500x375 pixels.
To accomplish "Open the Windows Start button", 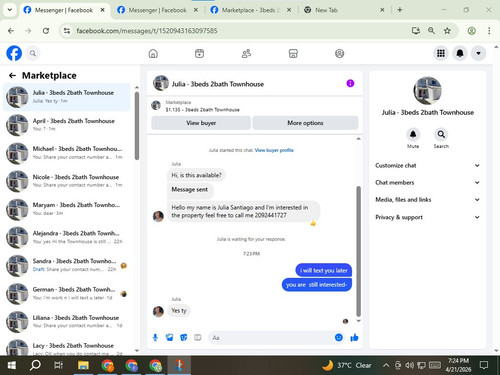I will [x=12, y=366].
